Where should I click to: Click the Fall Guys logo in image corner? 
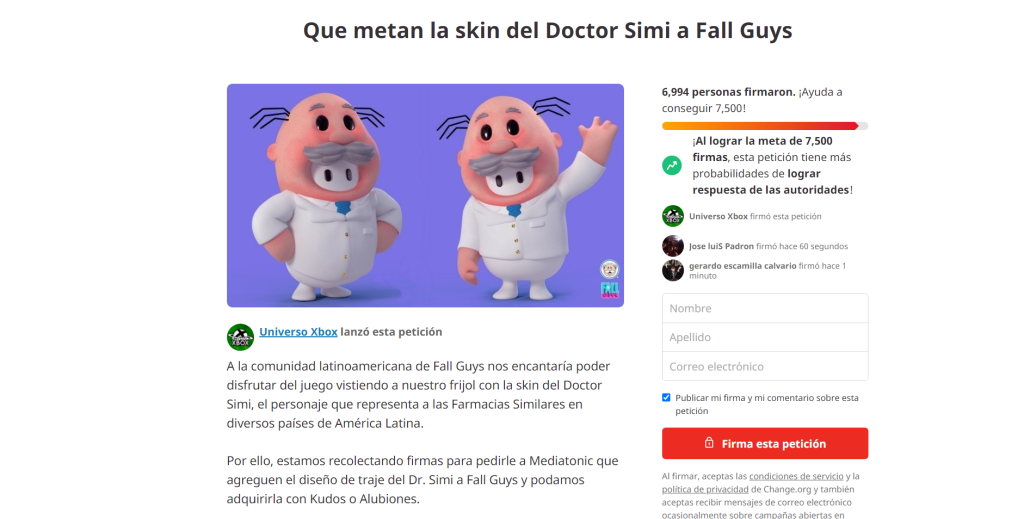(609, 291)
